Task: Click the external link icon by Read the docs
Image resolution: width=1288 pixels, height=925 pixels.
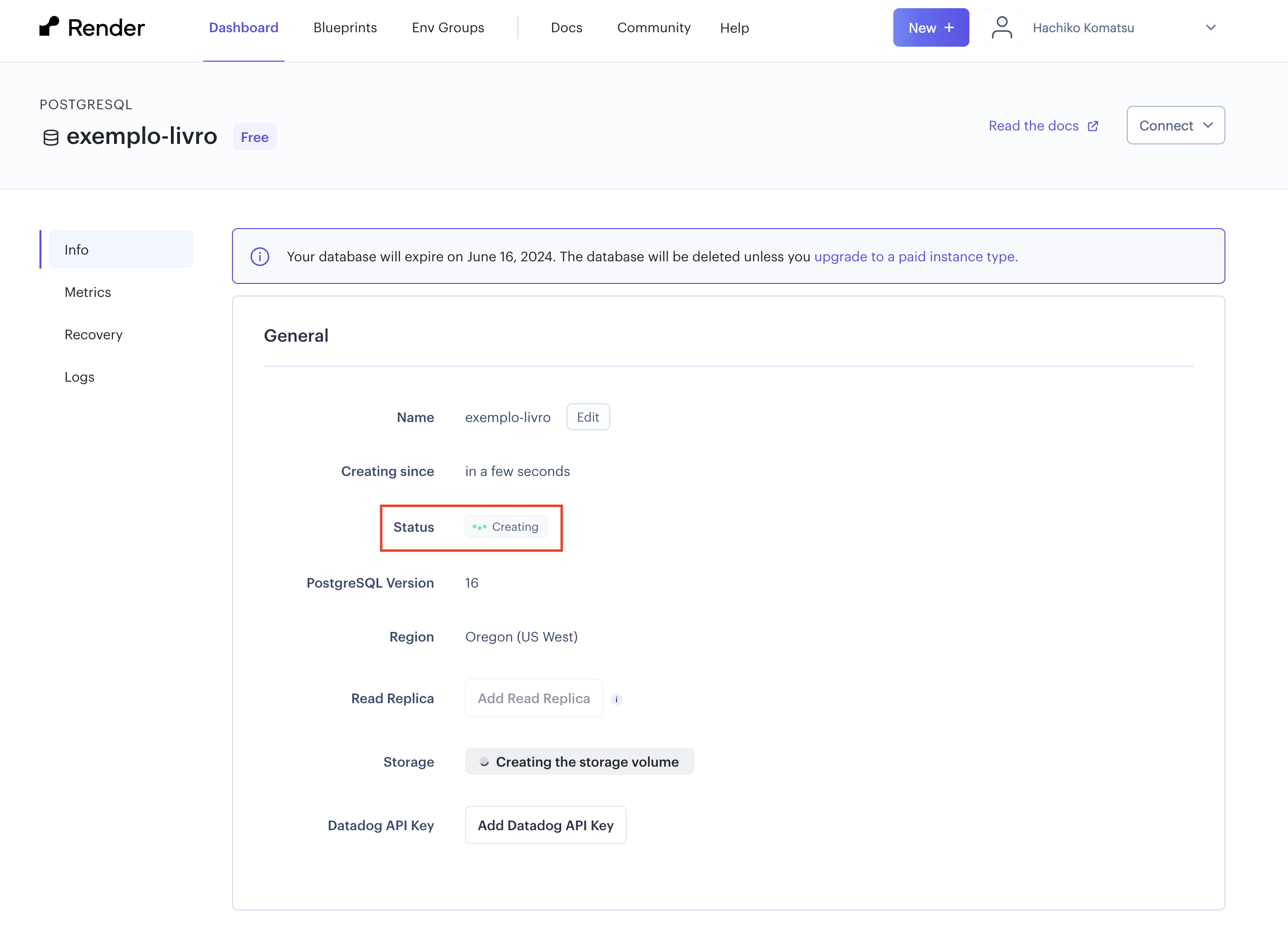Action: coord(1093,126)
